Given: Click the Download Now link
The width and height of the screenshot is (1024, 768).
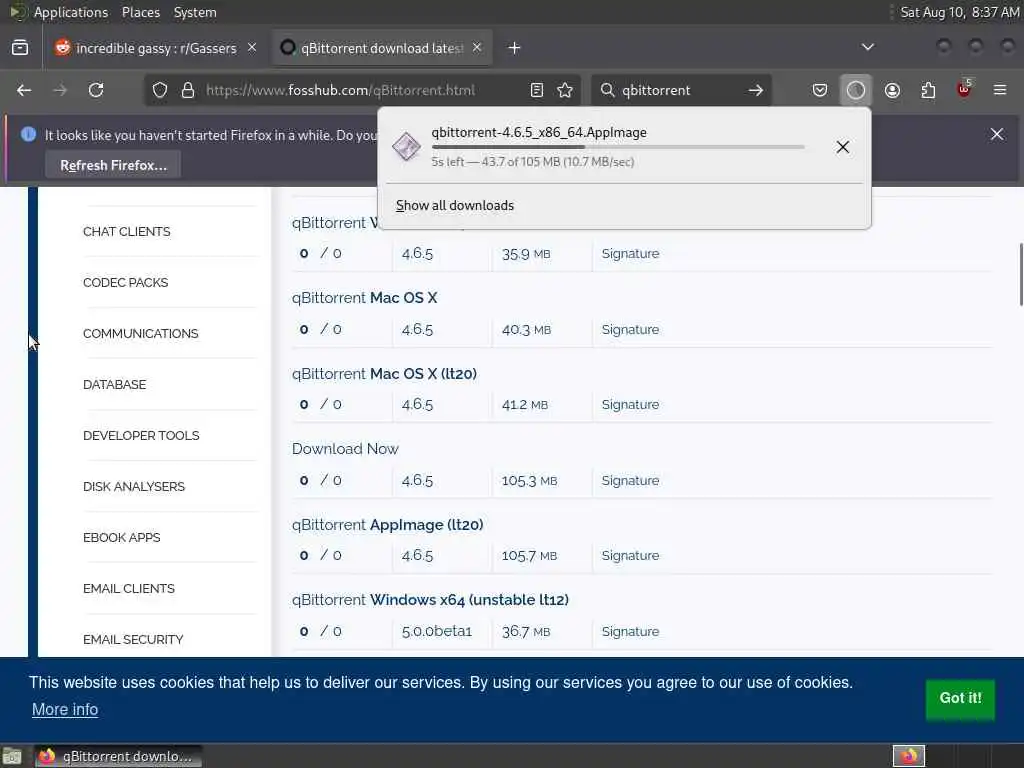Looking at the screenshot, I should pyautogui.click(x=345, y=449).
